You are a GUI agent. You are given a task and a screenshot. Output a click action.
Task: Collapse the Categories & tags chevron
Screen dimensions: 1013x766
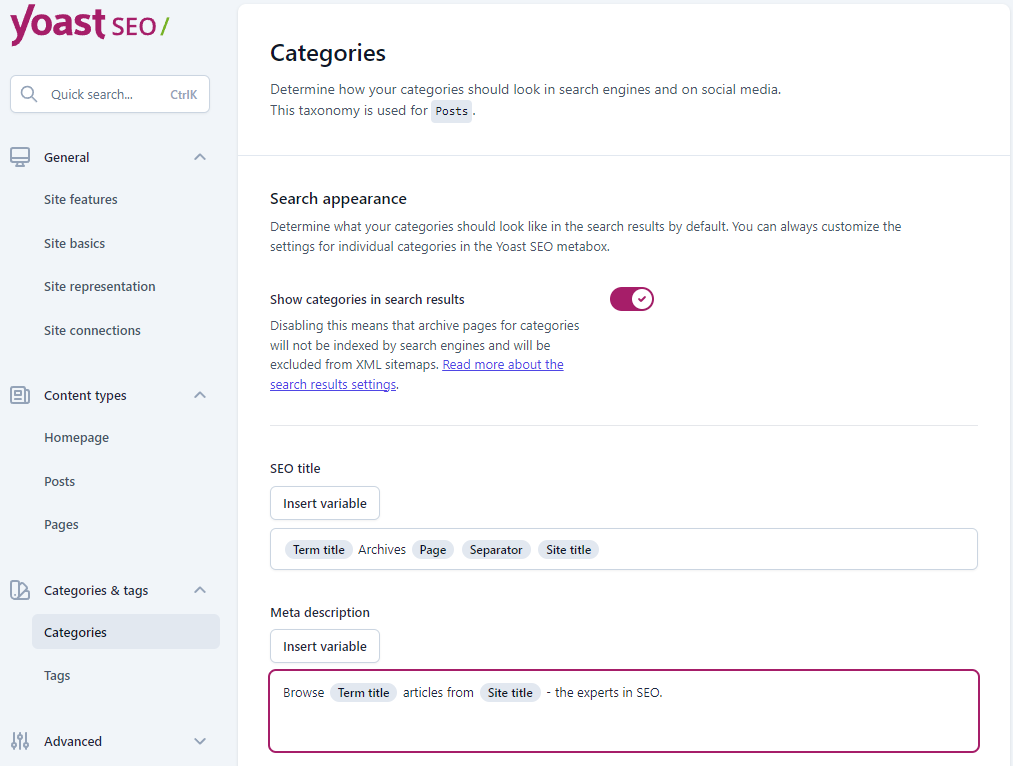[x=200, y=590]
